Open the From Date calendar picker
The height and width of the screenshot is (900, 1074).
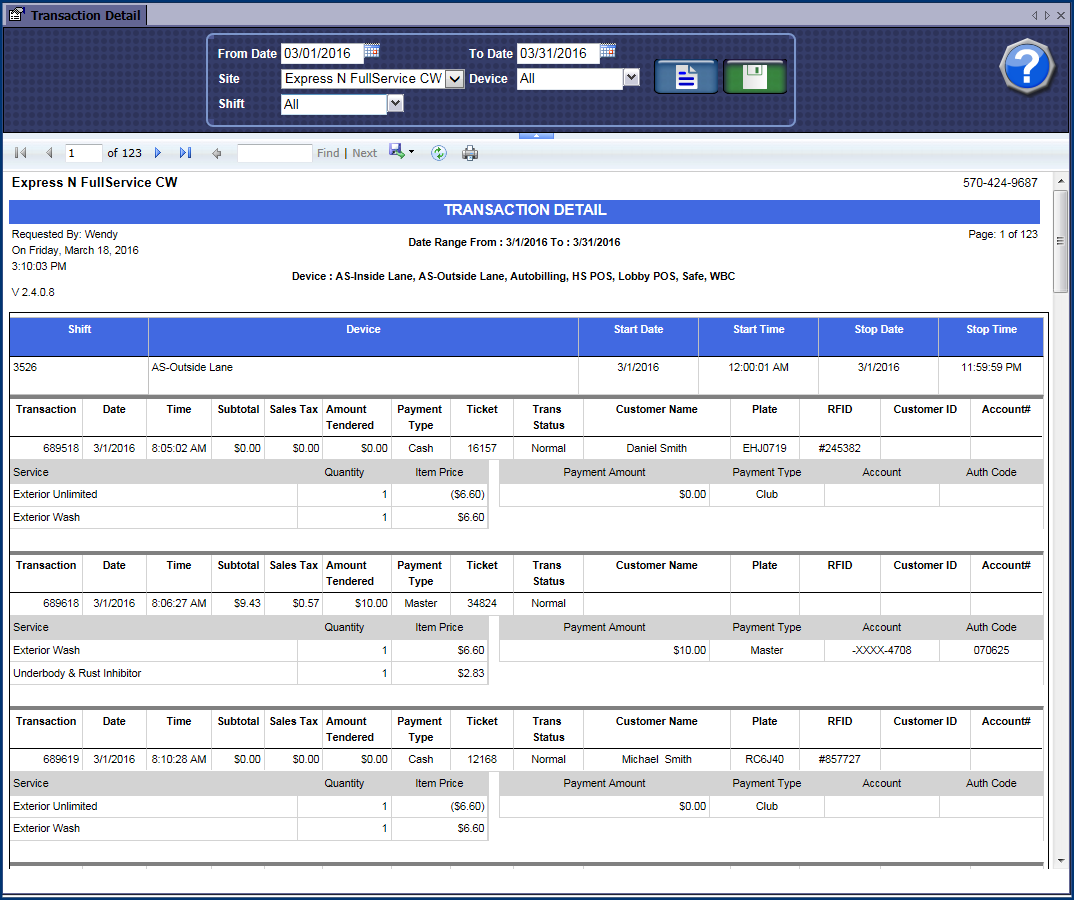coord(372,51)
